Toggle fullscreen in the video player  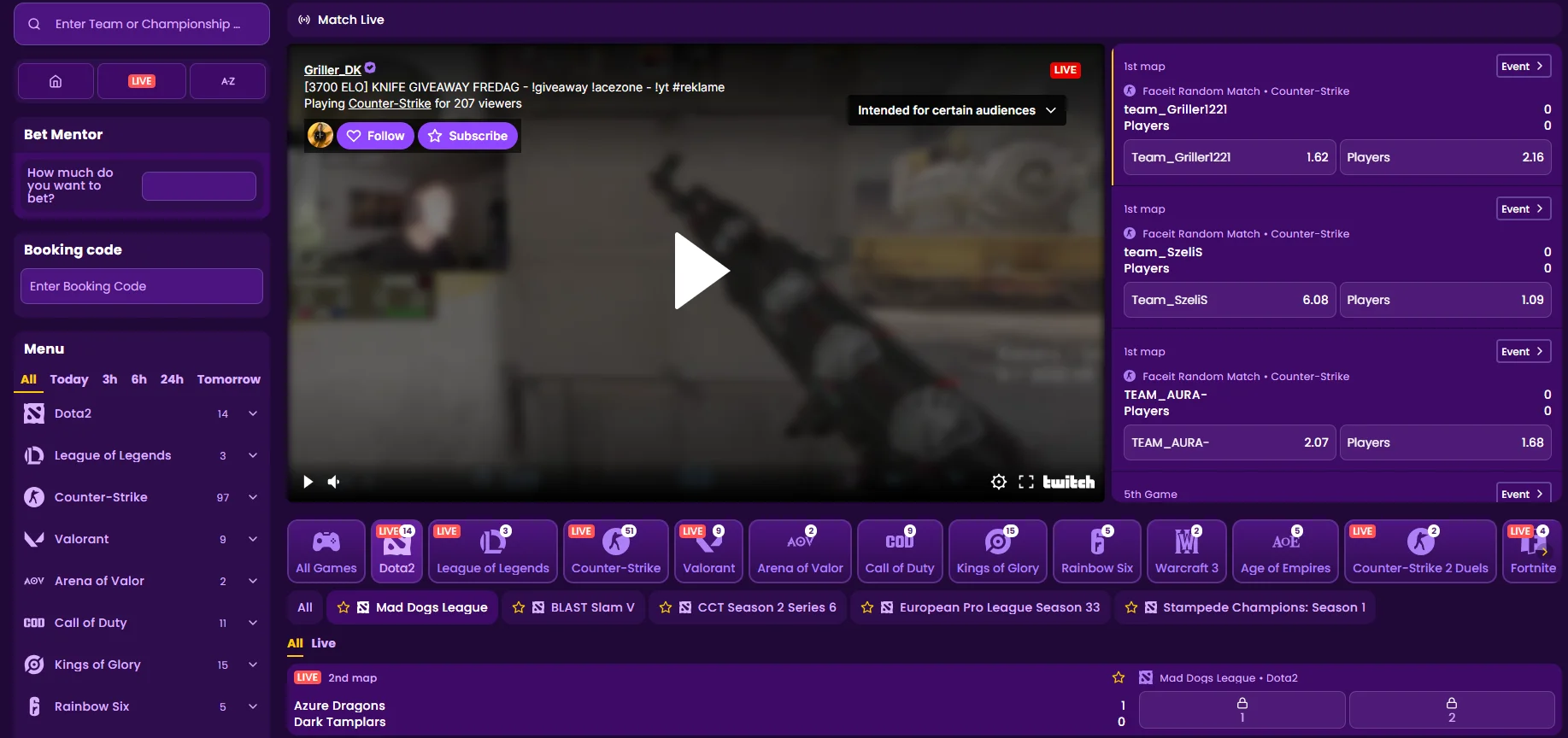[x=1026, y=482]
